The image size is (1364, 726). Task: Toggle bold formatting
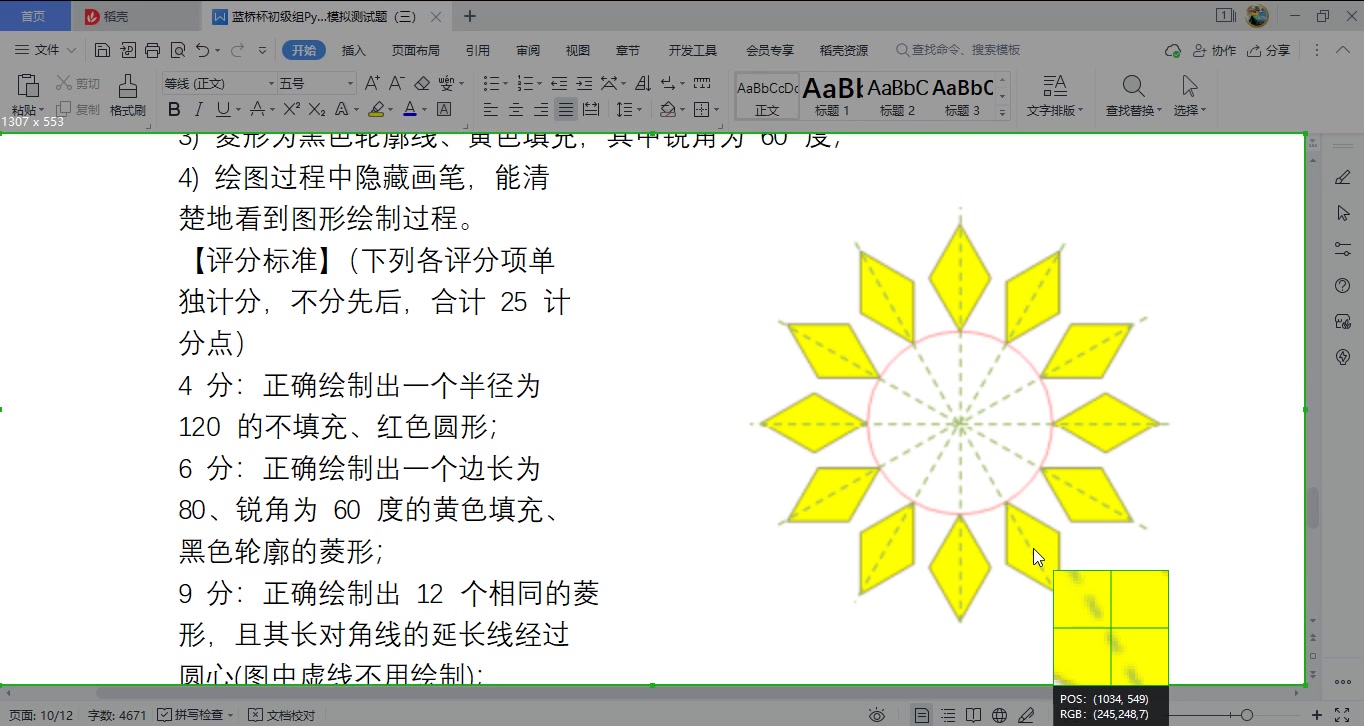[x=174, y=110]
